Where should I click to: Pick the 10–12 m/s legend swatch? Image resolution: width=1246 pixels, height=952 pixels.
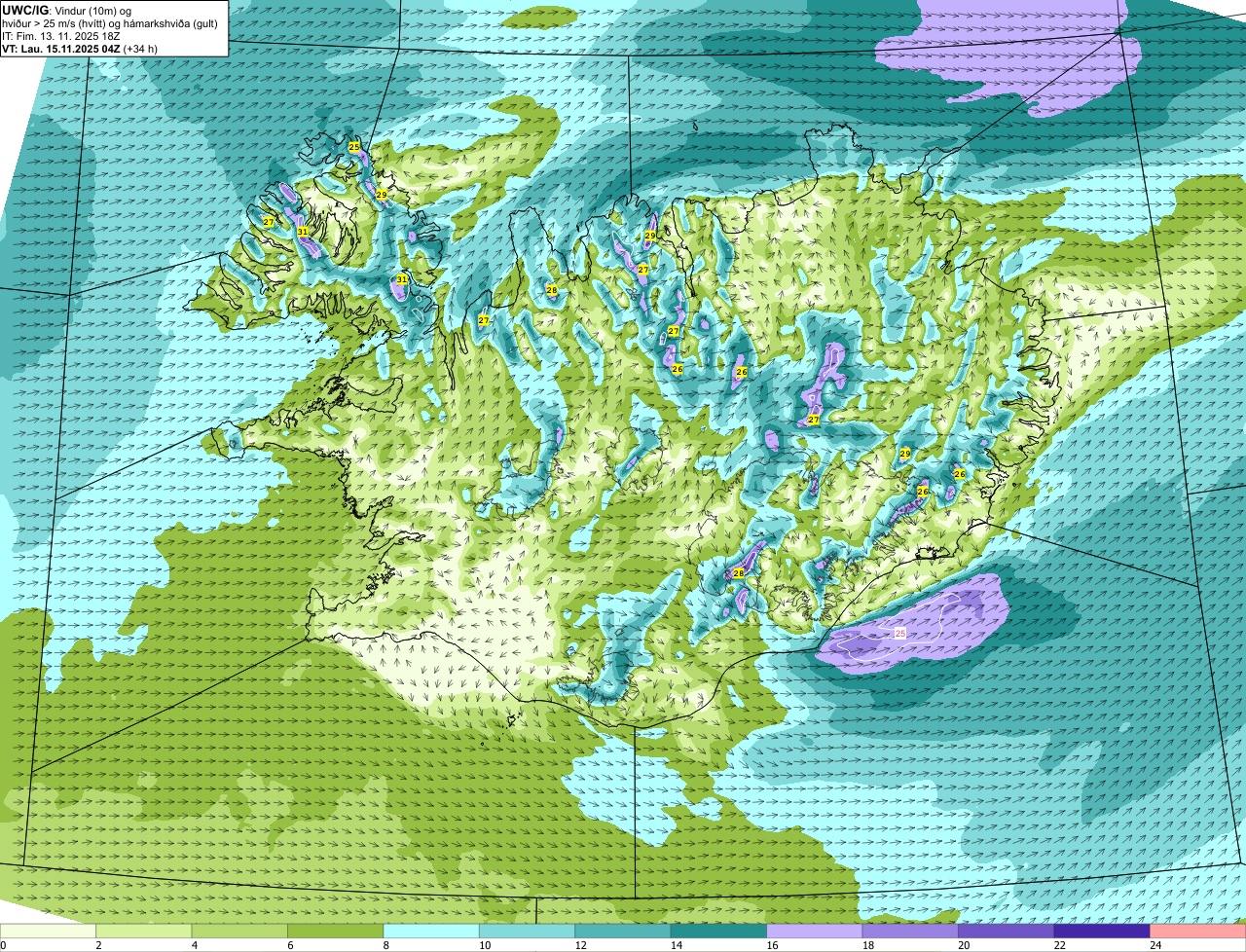point(528,932)
